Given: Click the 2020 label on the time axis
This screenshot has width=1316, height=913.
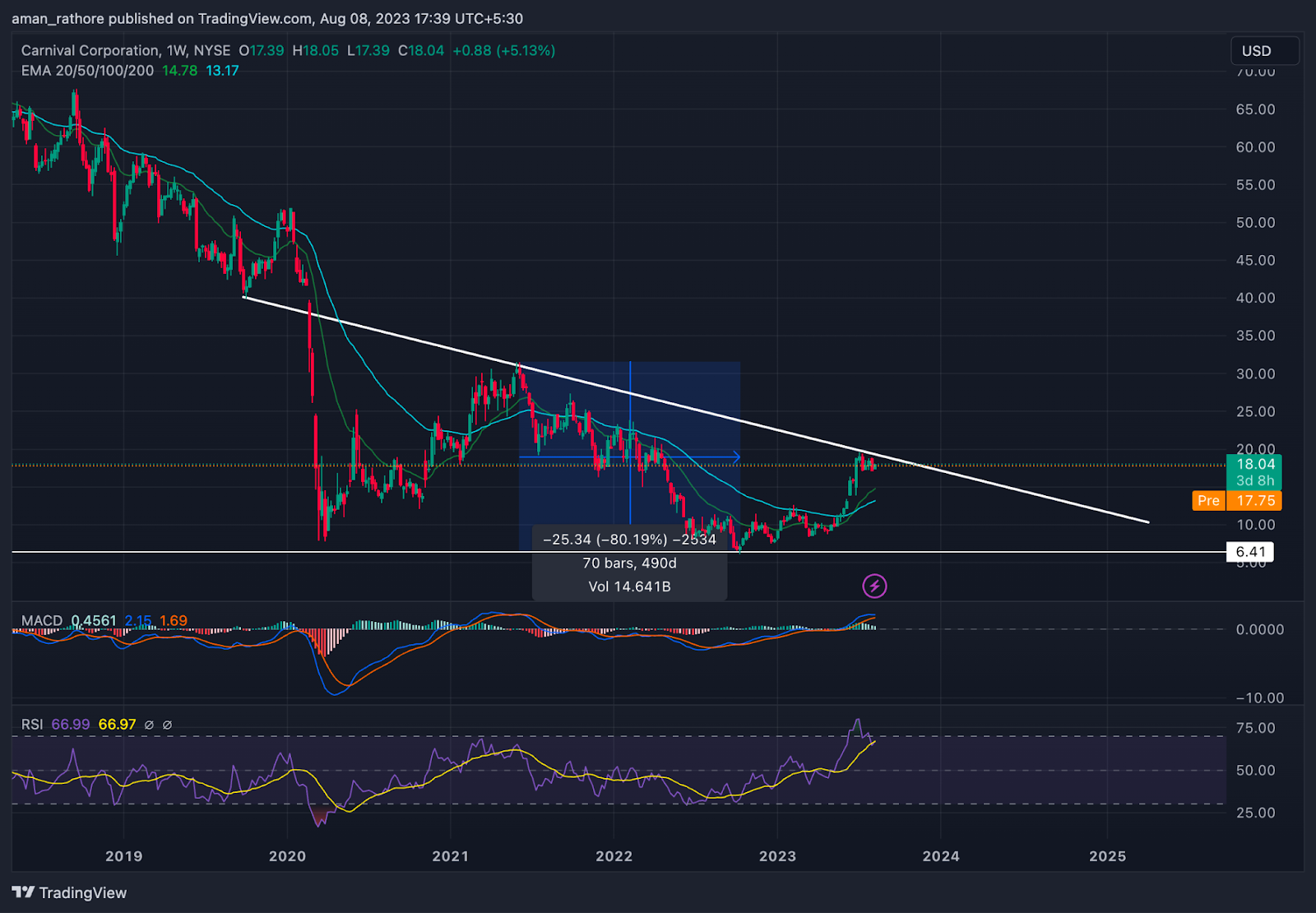Looking at the screenshot, I should click(x=287, y=856).
